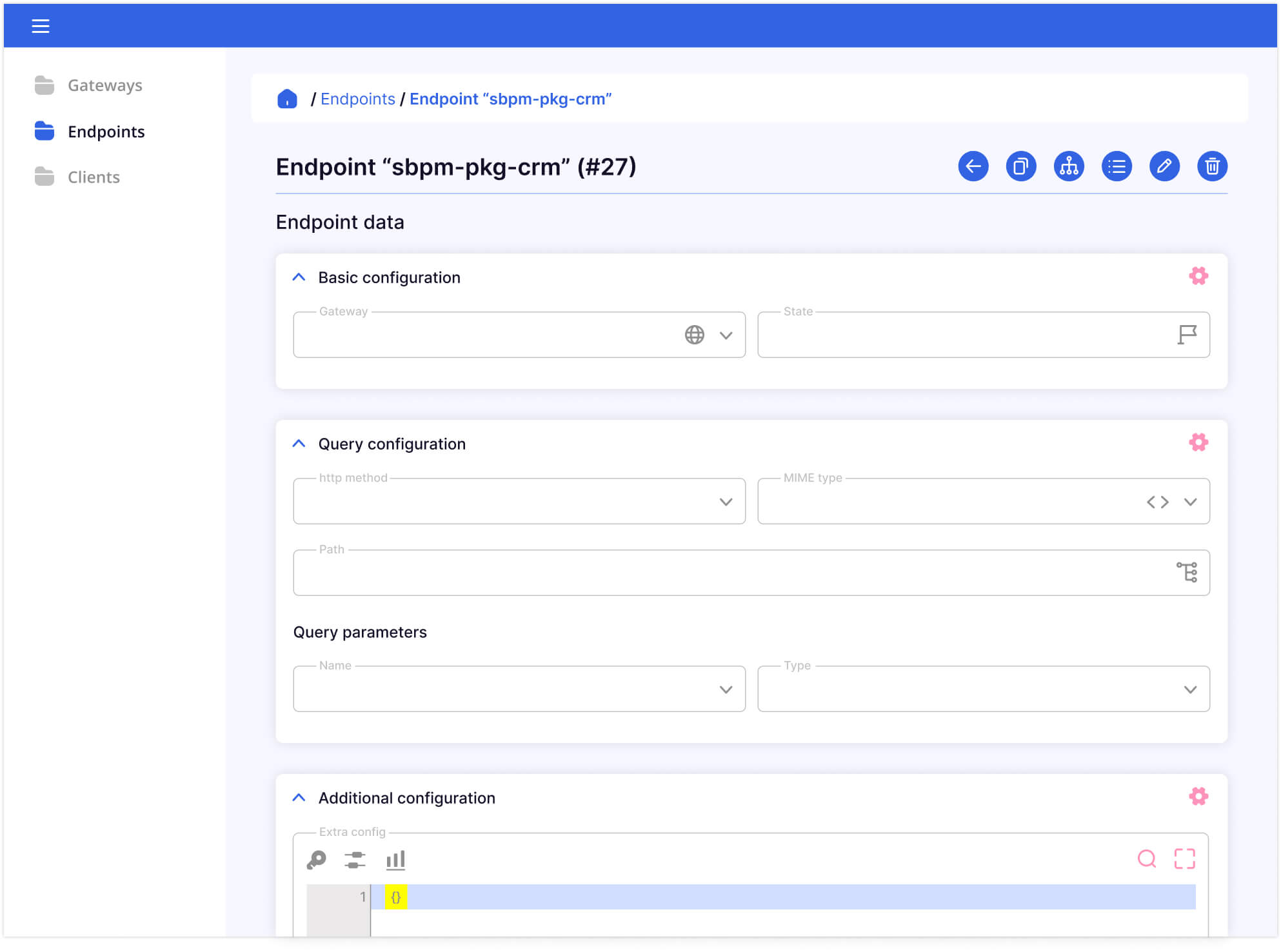Collapse the Basic configuration section

point(299,277)
